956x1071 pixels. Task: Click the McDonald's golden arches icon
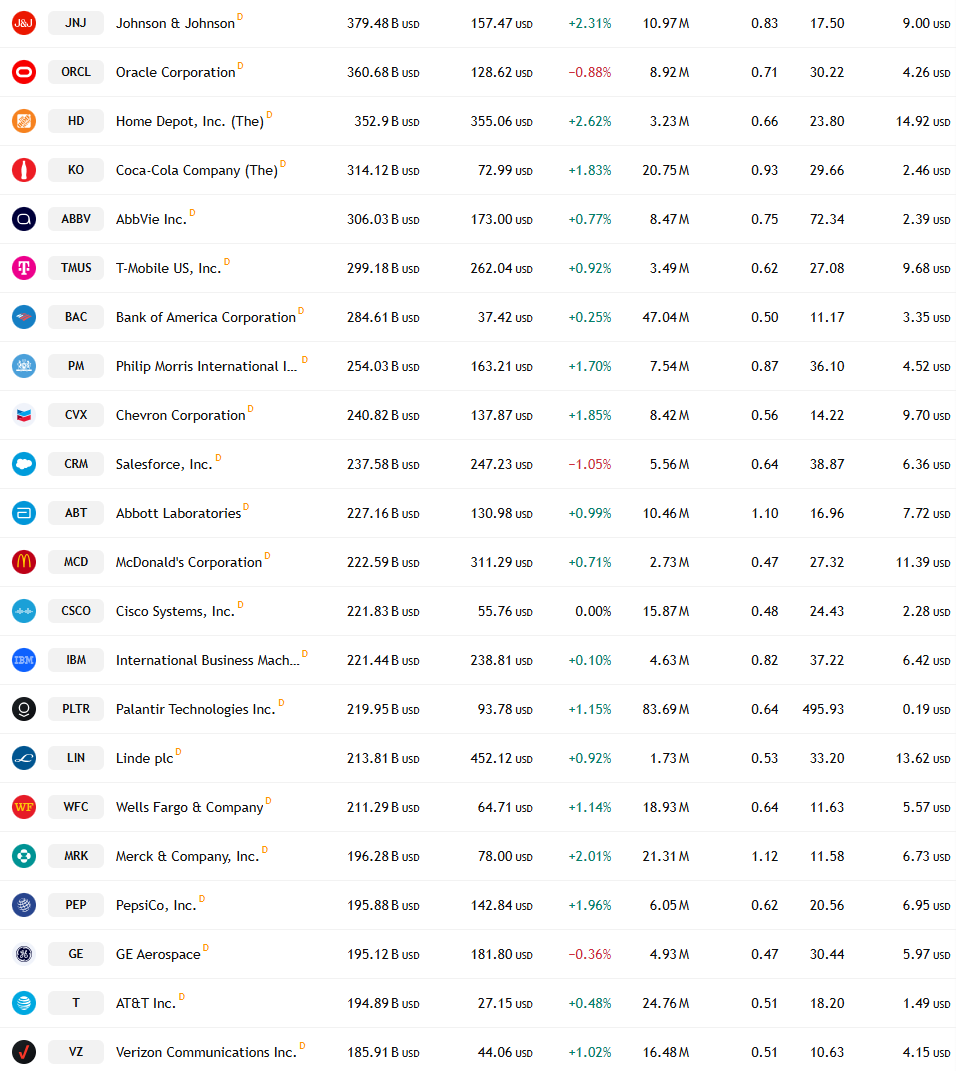24,562
